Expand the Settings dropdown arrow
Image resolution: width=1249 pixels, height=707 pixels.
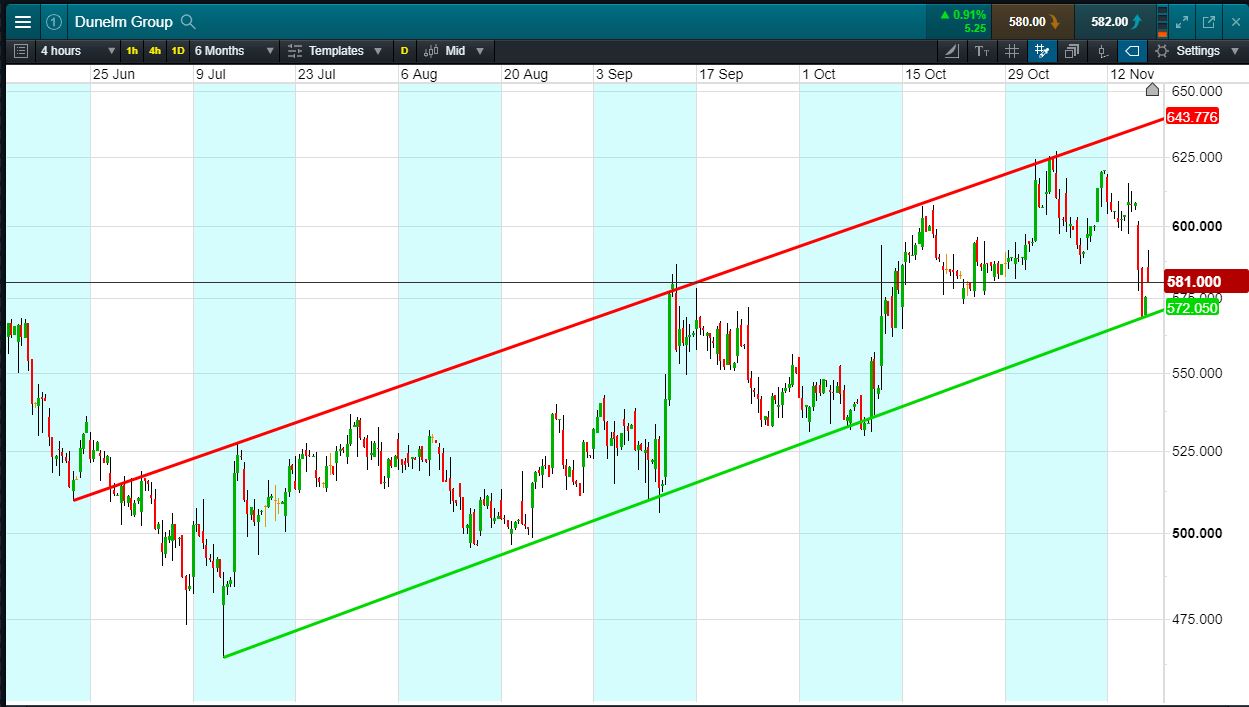[x=1234, y=51]
